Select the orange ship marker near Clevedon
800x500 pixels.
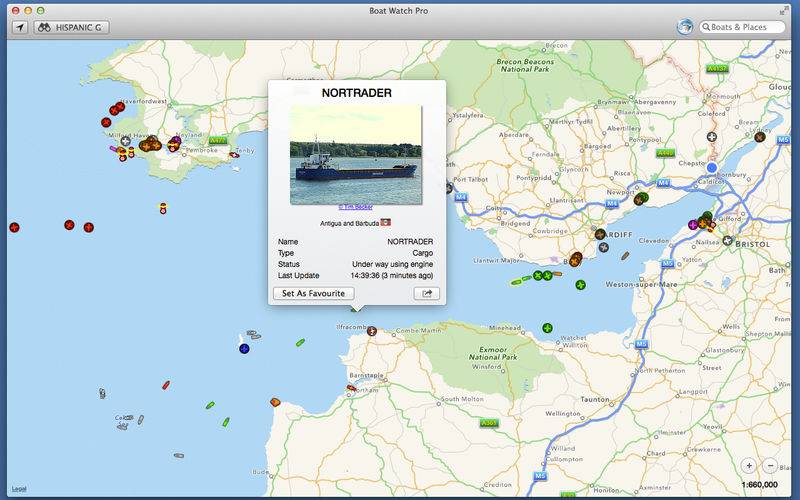(x=626, y=256)
